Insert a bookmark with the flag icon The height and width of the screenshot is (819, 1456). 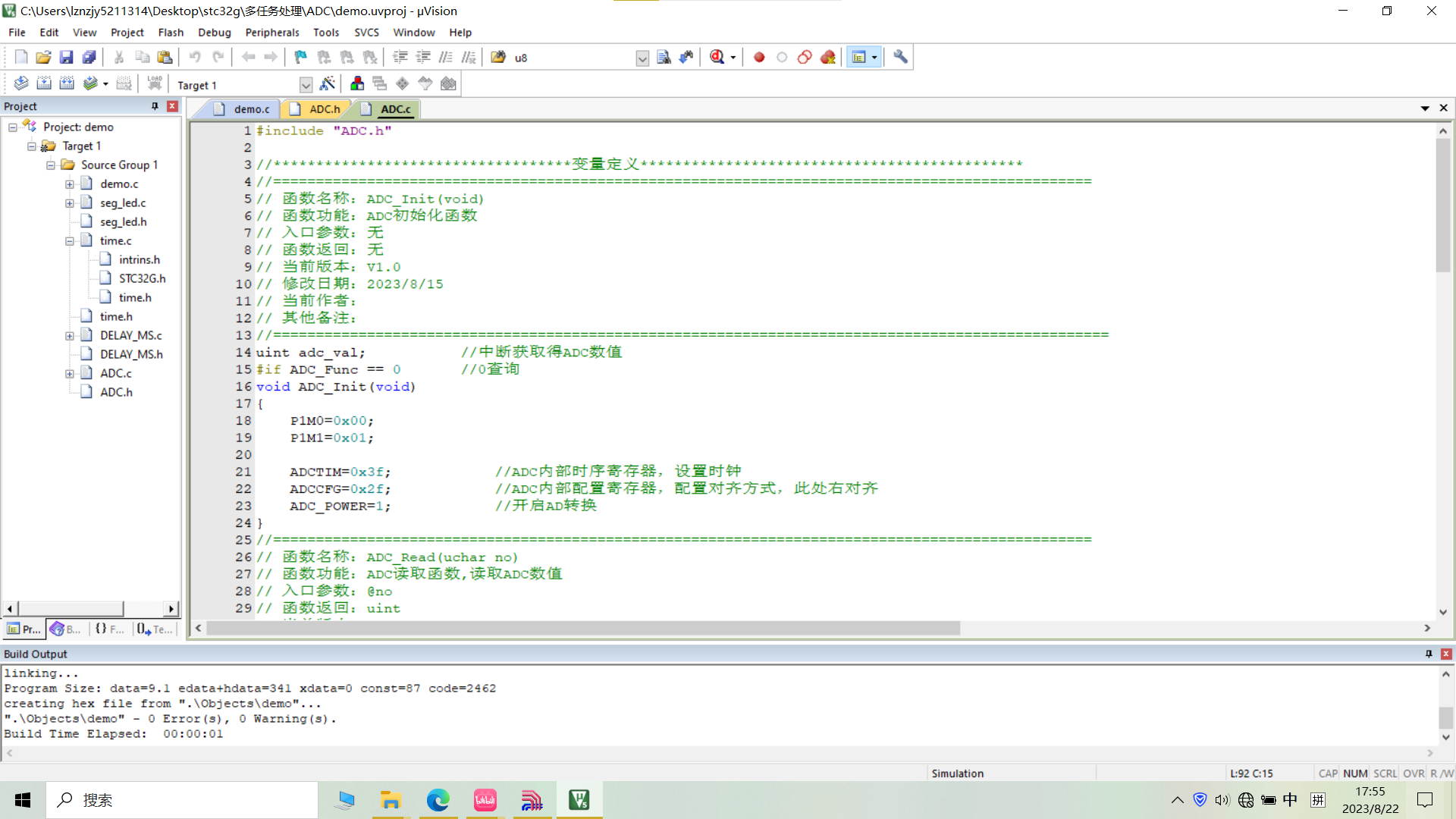(x=301, y=57)
